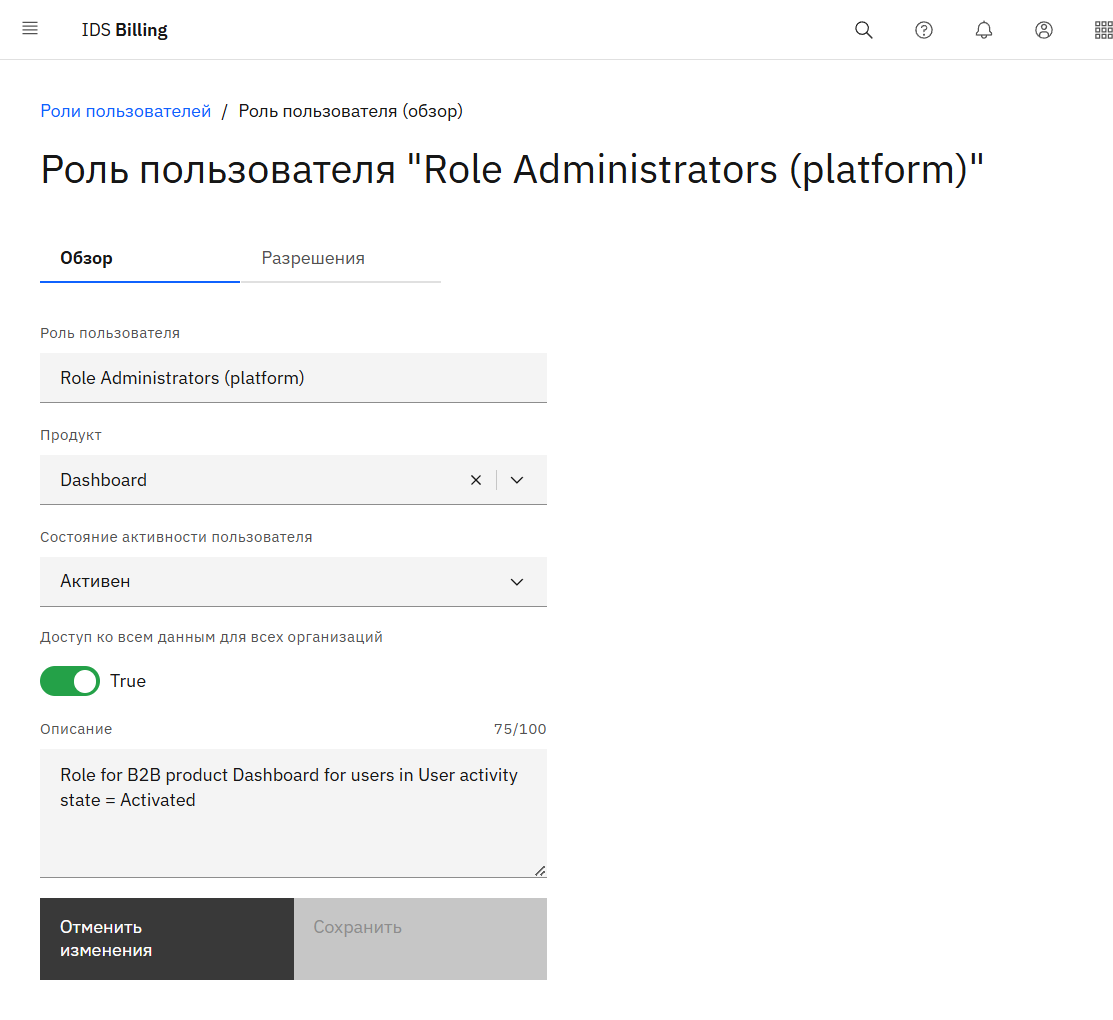Select the Обзор tab

[x=87, y=258]
